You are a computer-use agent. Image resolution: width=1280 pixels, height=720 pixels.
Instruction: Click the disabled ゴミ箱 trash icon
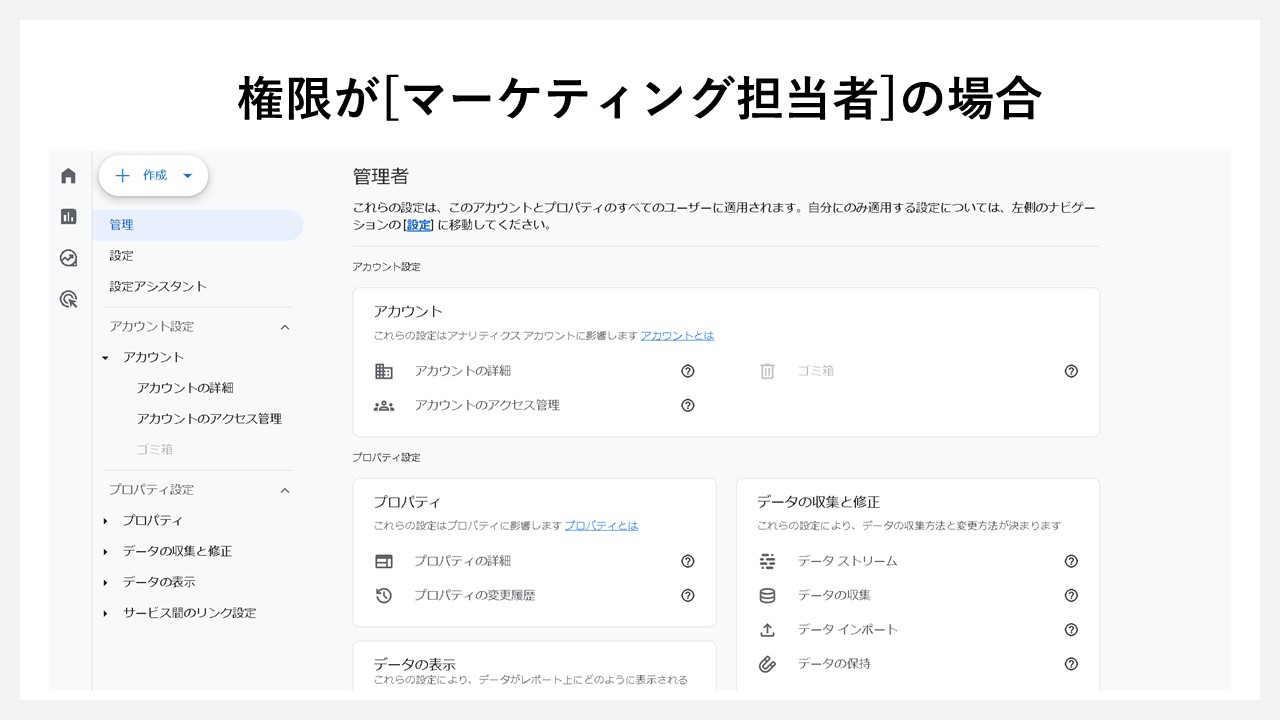pos(767,371)
